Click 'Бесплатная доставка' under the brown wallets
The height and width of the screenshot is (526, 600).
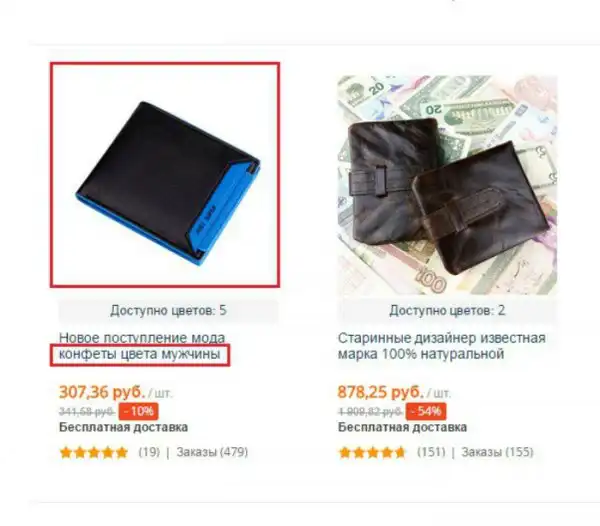[x=402, y=427]
